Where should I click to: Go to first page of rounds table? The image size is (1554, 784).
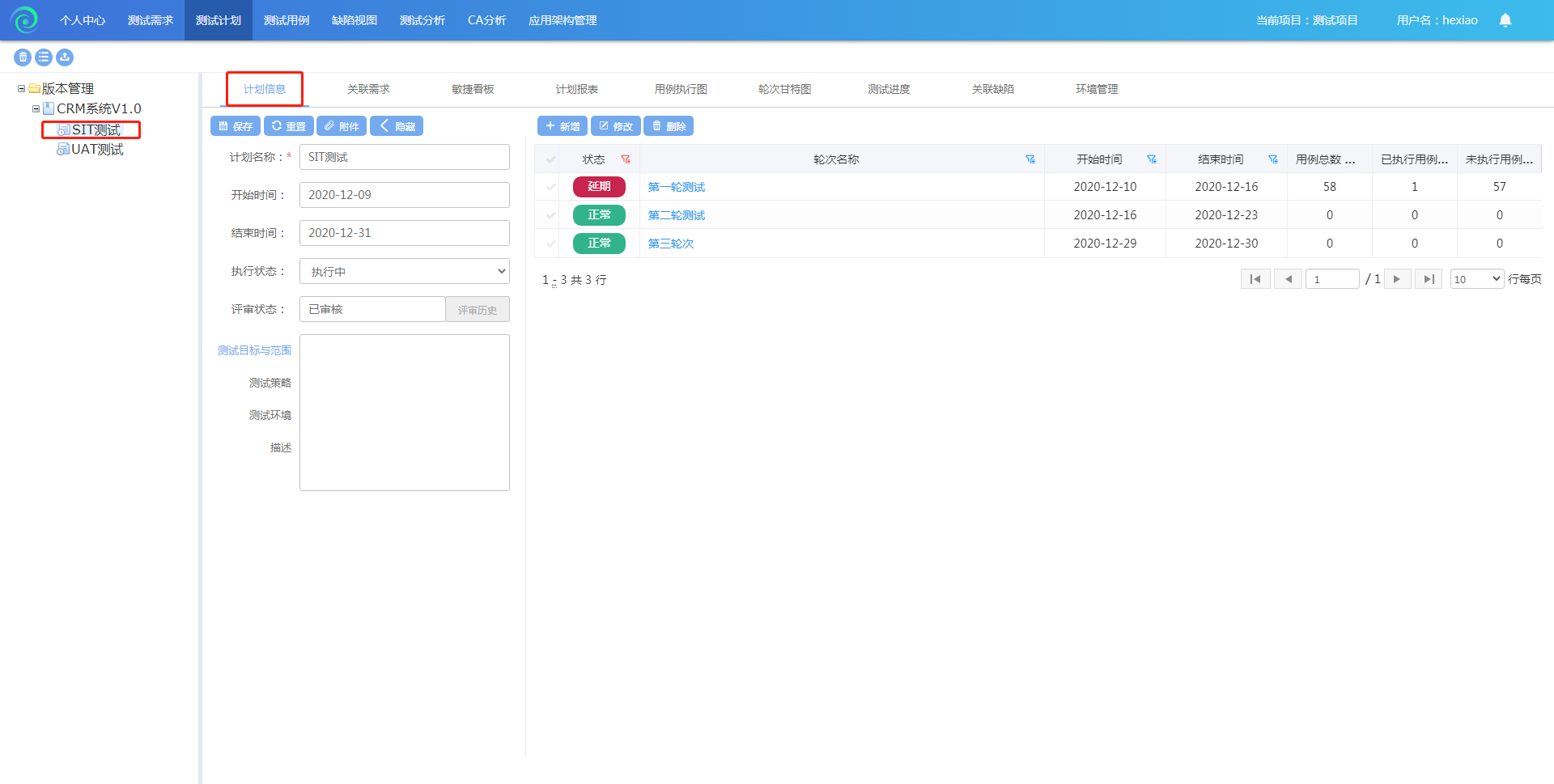pyautogui.click(x=1255, y=279)
